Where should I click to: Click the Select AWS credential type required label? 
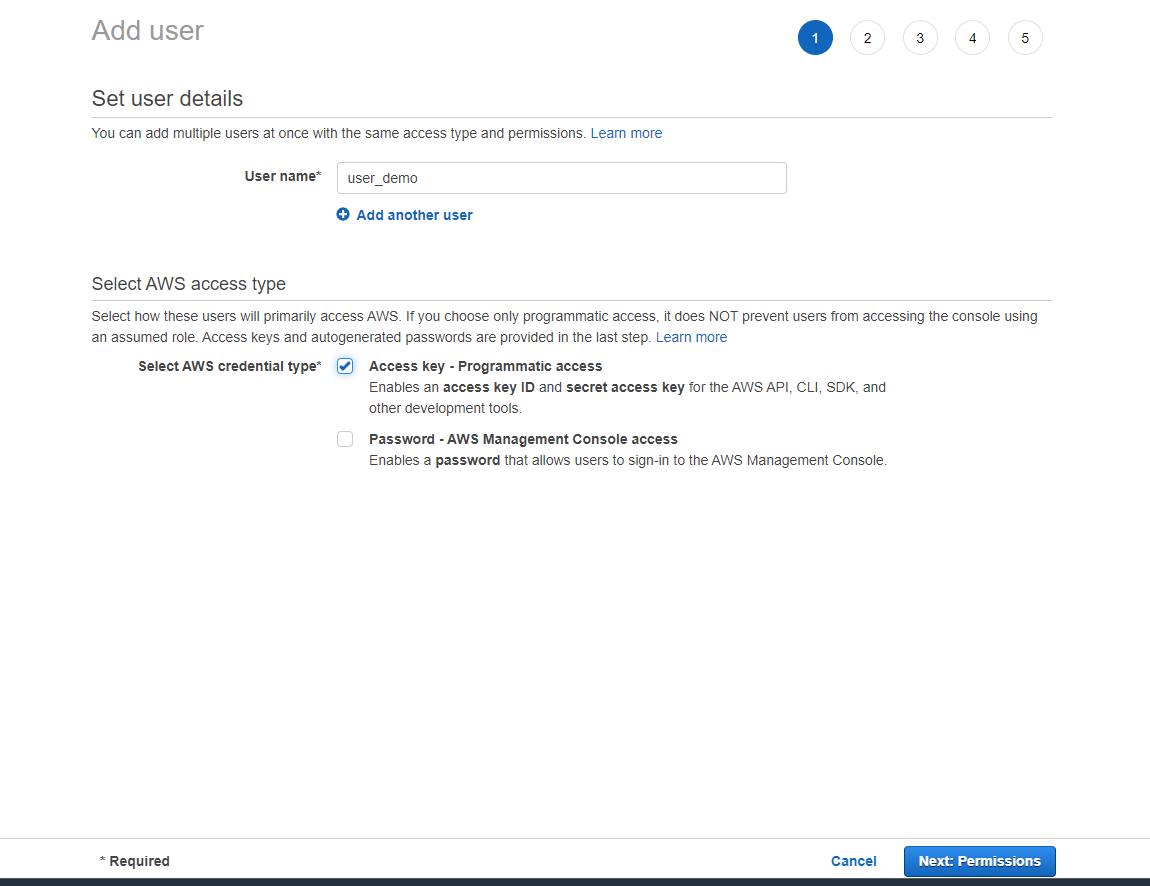(228, 366)
